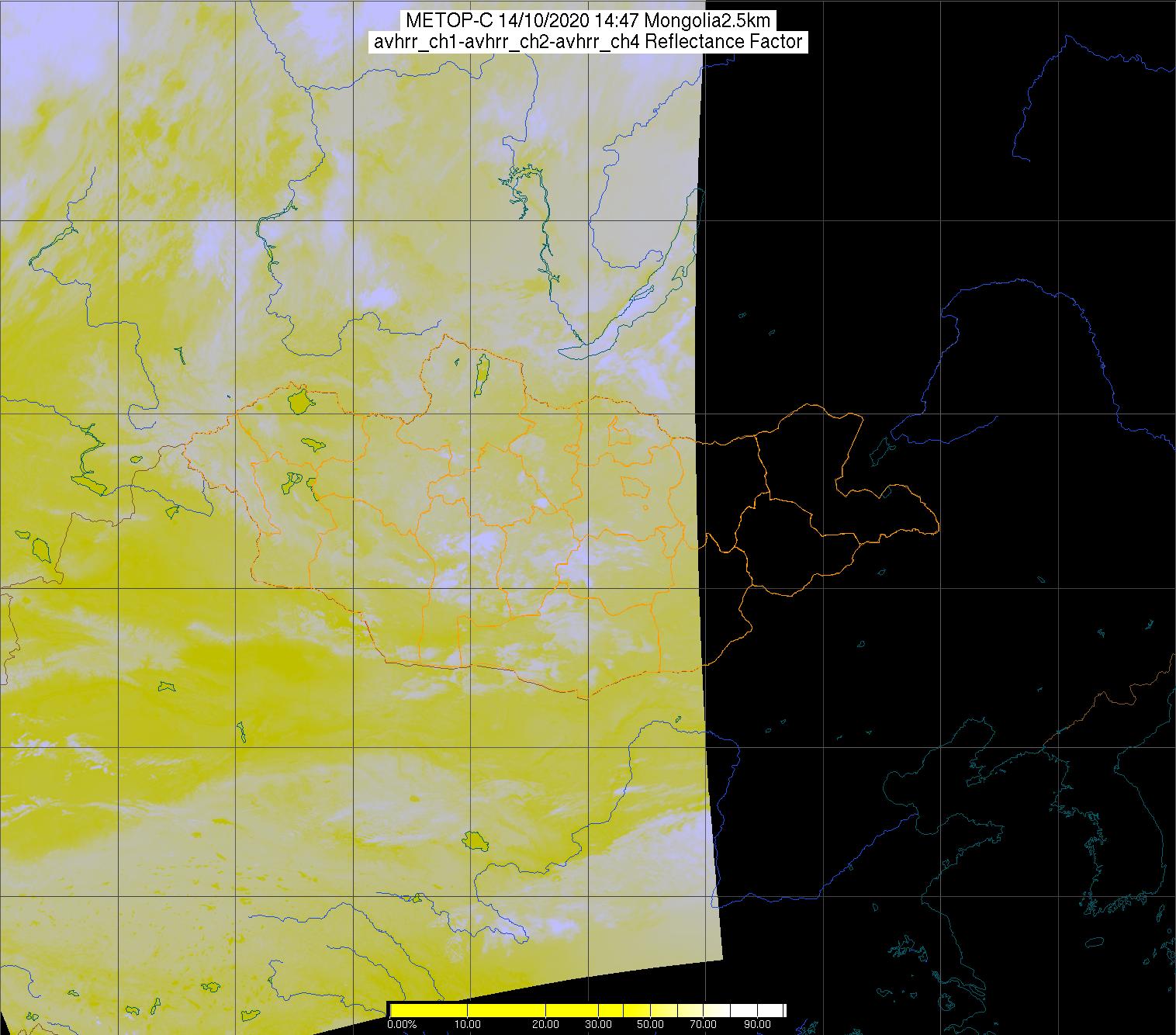Viewport: 1176px width, 1035px height.
Task: Click the reflectance color scale bar
Action: (587, 1009)
